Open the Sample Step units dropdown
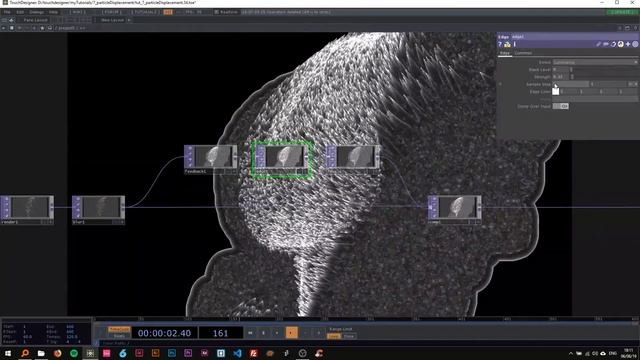640x360 pixels. tap(633, 84)
